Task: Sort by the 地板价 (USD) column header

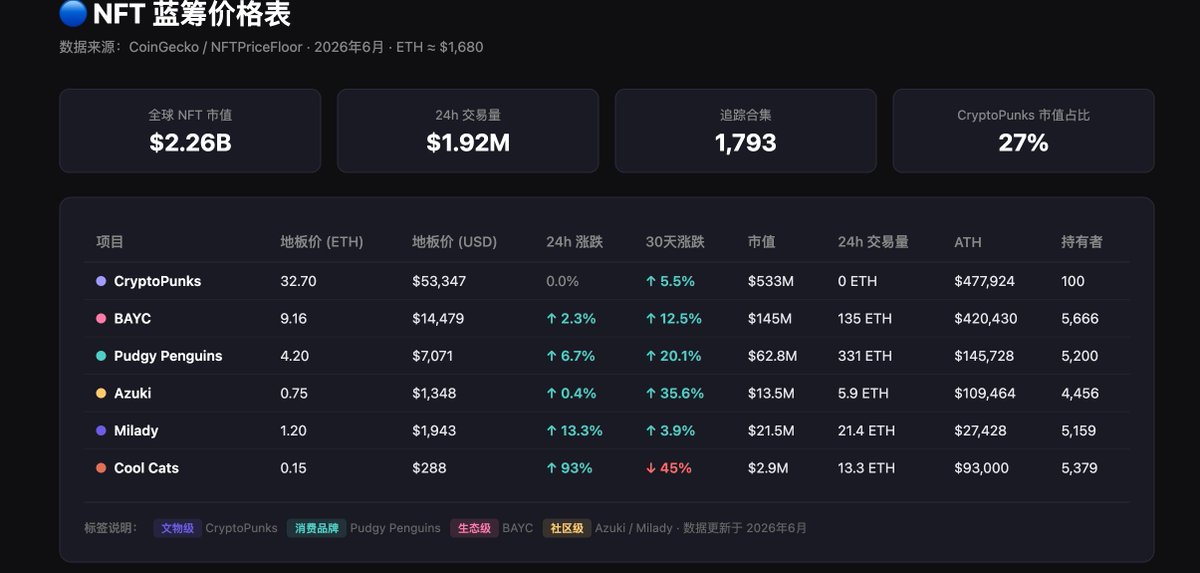Action: [x=455, y=242]
